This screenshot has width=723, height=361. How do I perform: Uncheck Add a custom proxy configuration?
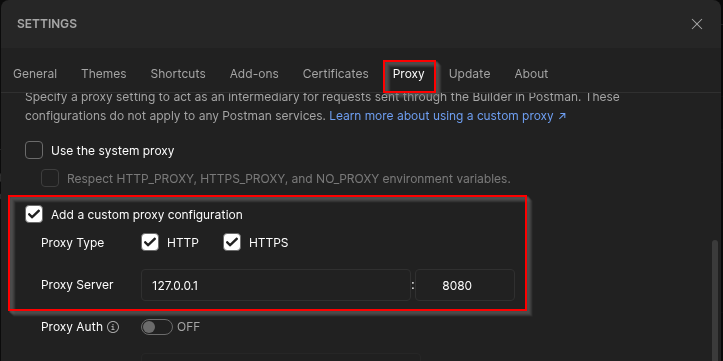coord(34,214)
